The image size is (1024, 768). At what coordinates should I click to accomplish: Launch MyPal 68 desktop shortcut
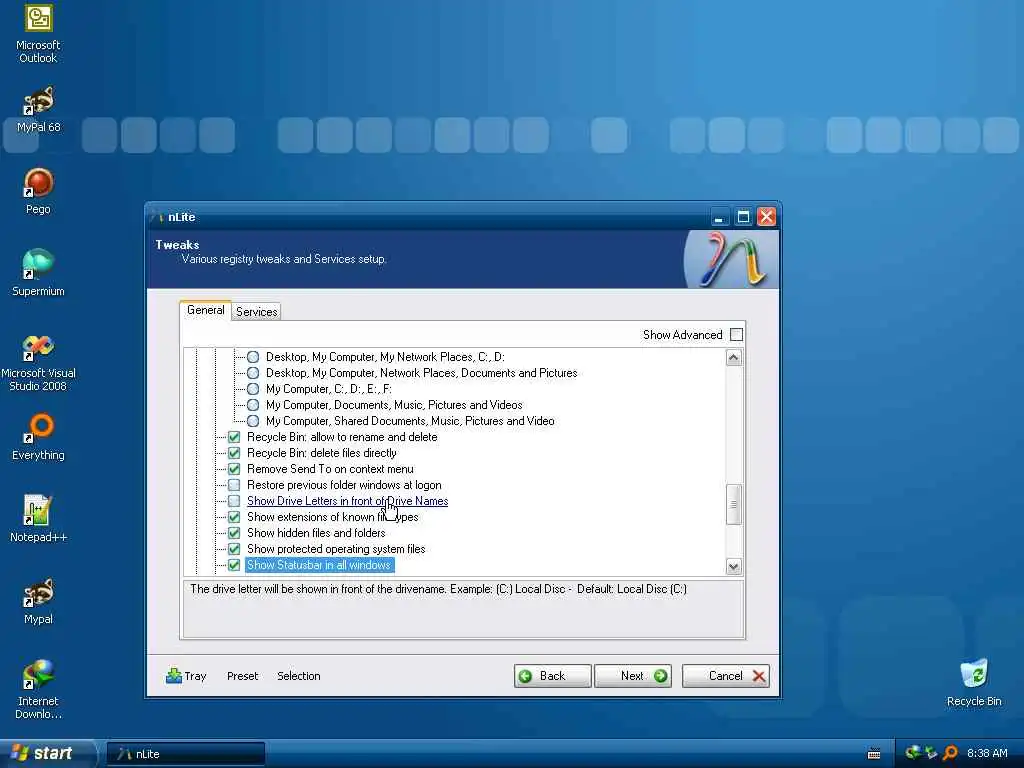(x=38, y=109)
